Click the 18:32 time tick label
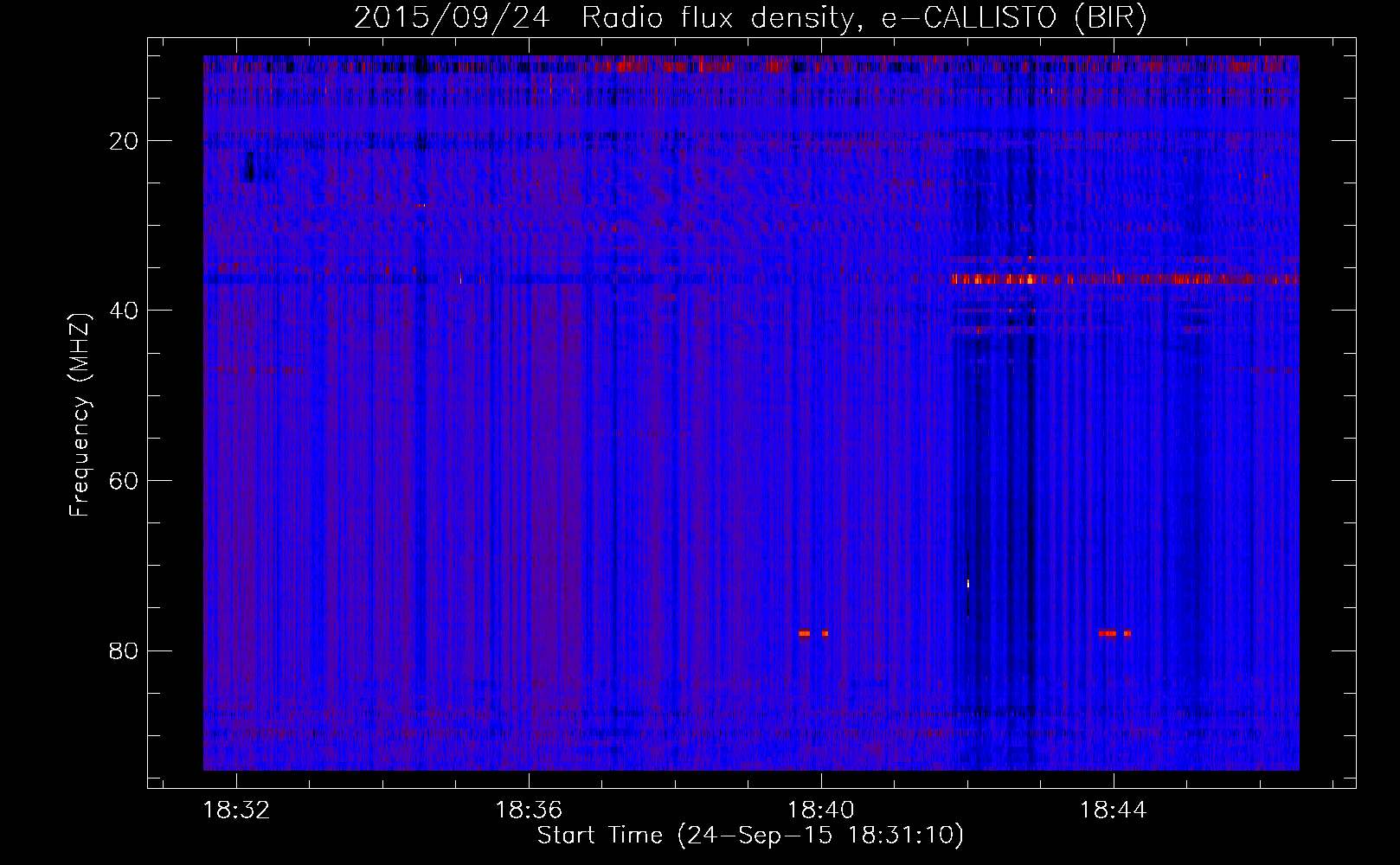 click(236, 810)
